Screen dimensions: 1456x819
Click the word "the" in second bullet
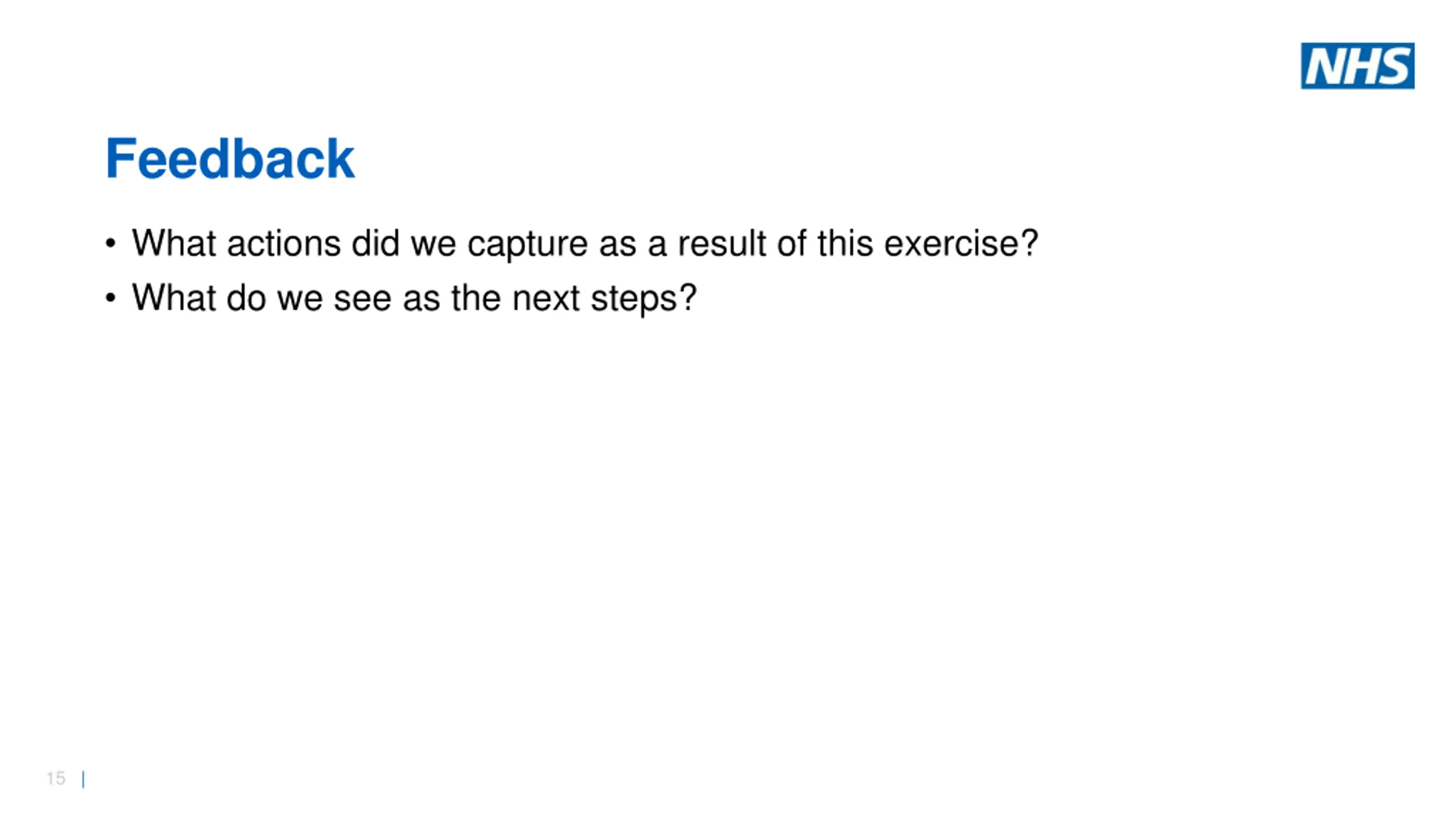click(476, 298)
